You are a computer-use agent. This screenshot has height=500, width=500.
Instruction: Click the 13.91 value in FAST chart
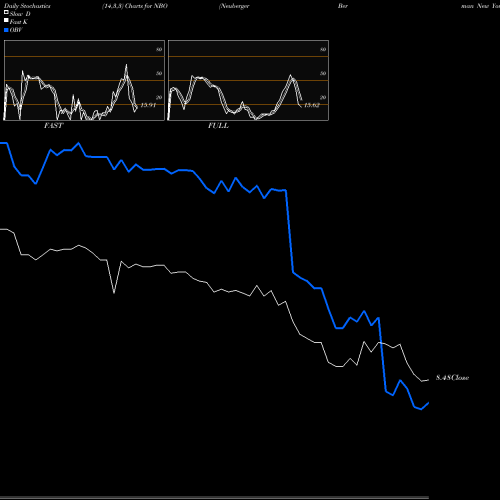(148, 105)
